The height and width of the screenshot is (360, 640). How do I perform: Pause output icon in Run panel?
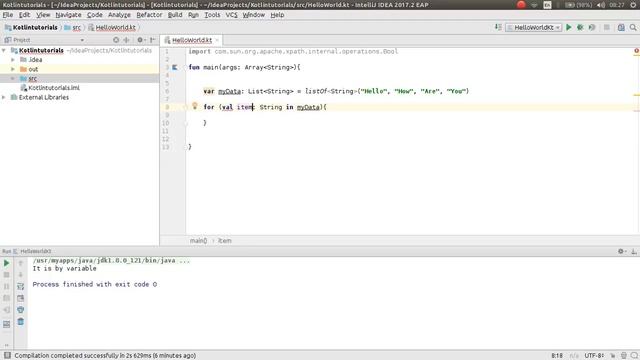click(x=7, y=287)
